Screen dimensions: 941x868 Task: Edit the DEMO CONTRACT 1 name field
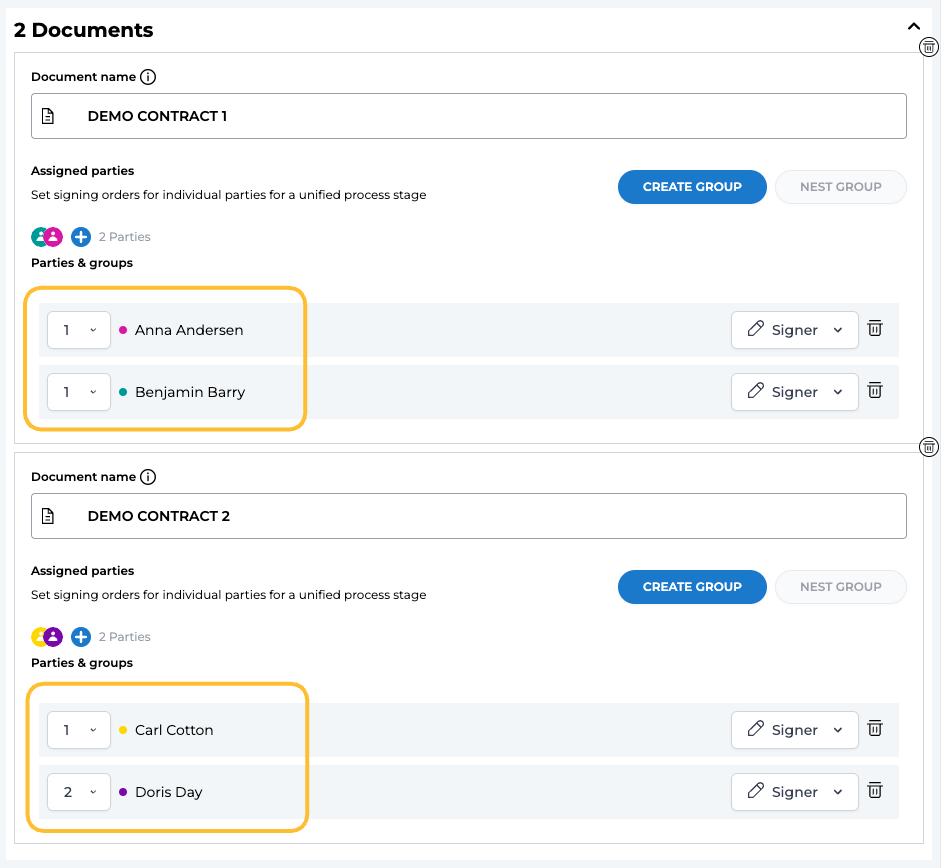[490, 116]
